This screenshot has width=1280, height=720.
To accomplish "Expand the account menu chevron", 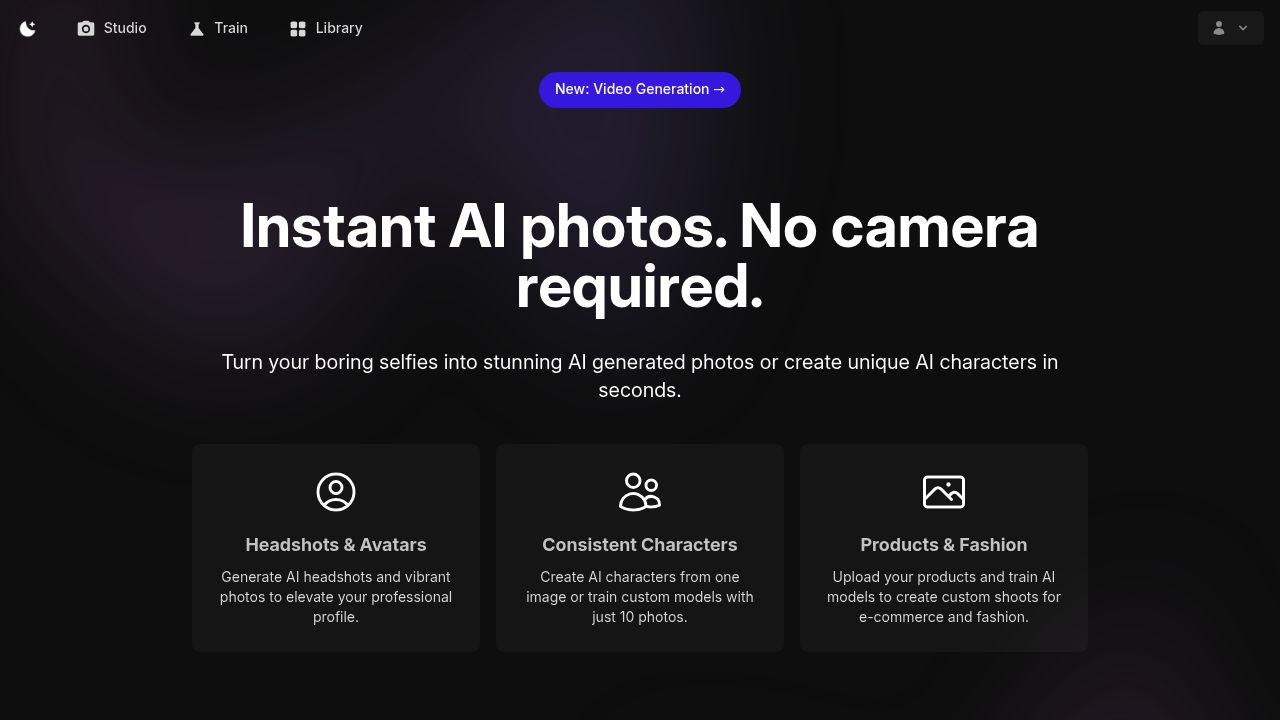I will click(1243, 28).
